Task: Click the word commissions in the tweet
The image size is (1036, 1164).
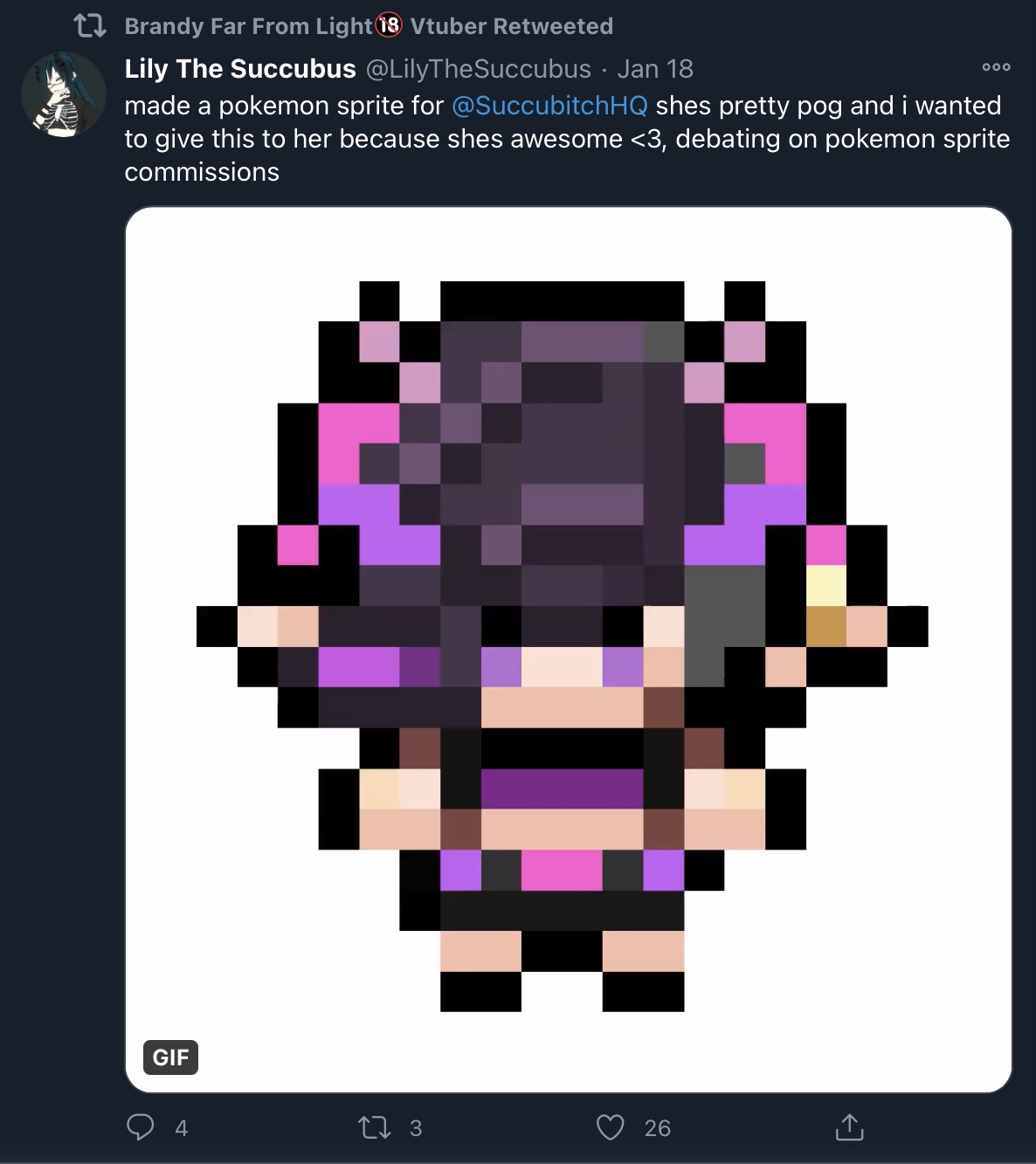Action: pyautogui.click(x=202, y=172)
